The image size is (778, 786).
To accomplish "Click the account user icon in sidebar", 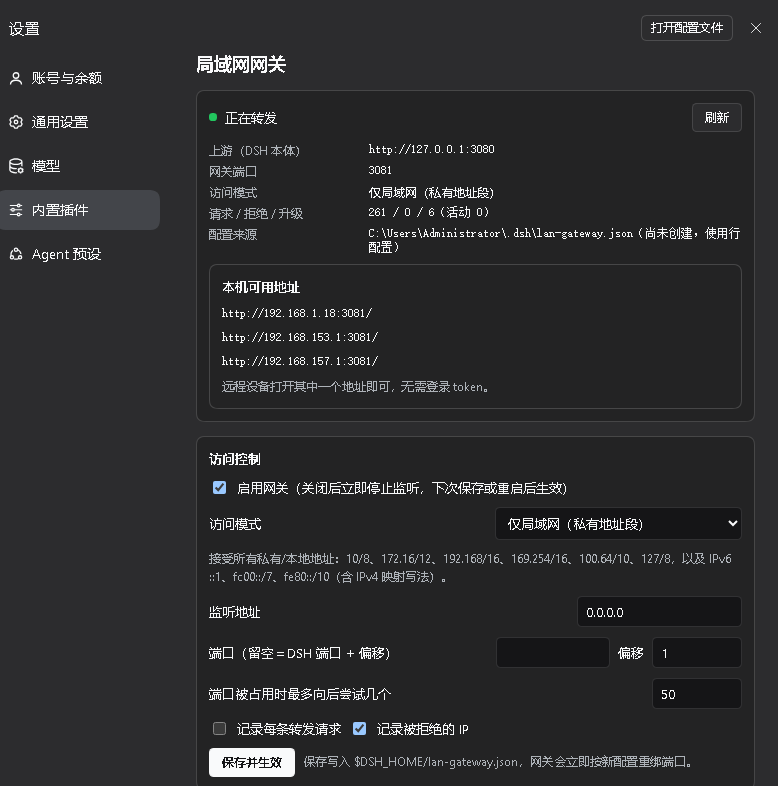I will [x=16, y=78].
